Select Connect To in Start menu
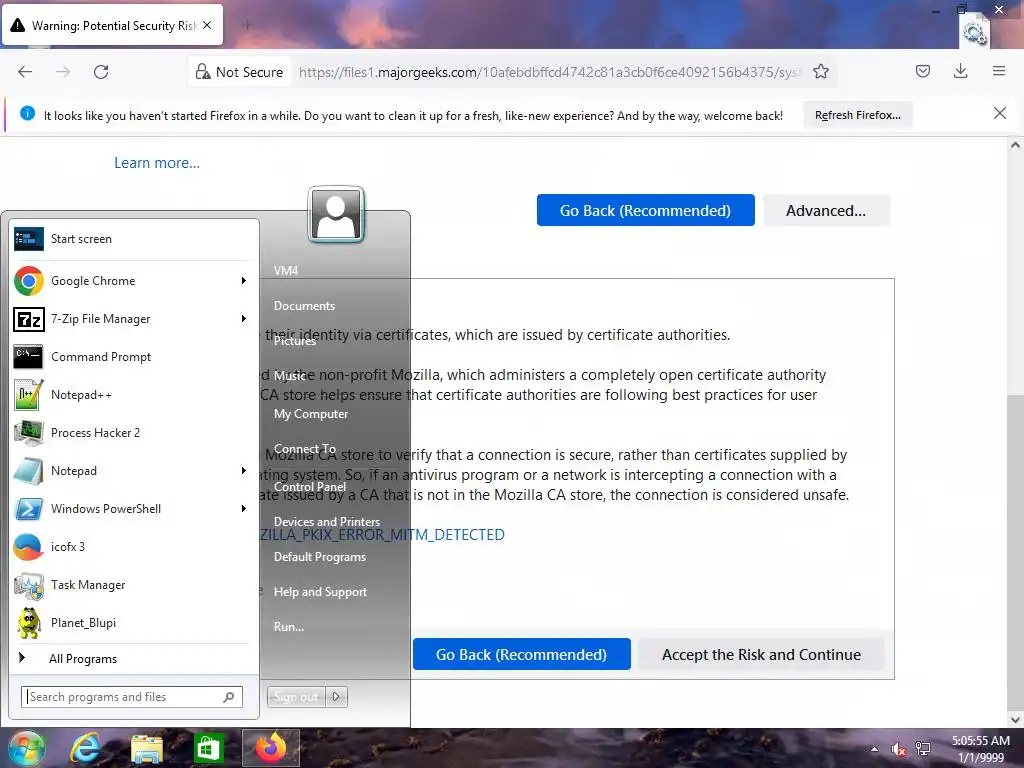The width and height of the screenshot is (1024, 768). click(305, 449)
